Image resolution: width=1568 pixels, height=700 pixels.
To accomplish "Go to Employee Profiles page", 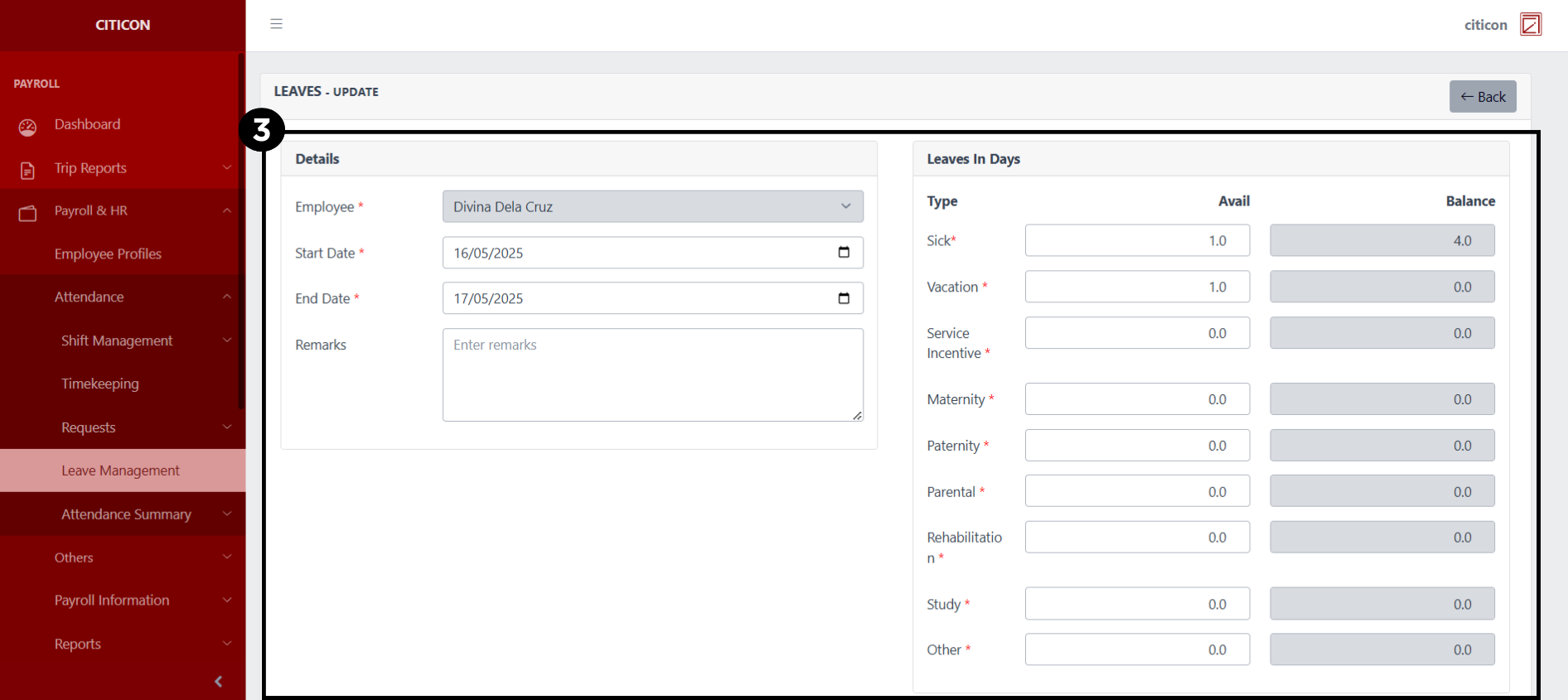I will point(108,254).
